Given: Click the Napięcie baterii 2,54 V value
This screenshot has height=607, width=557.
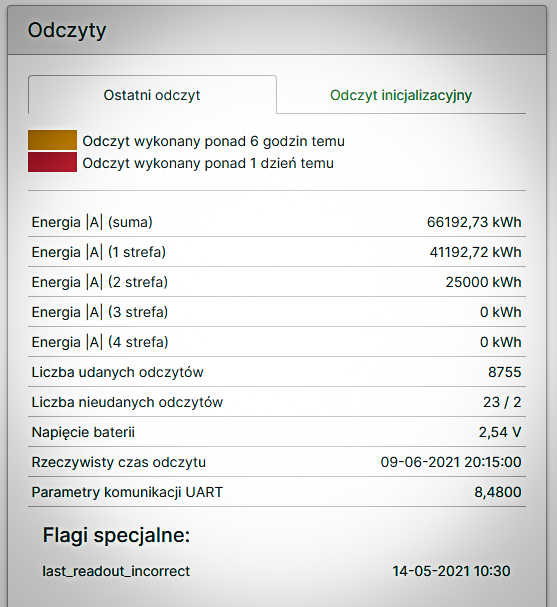Looking at the screenshot, I should click(x=500, y=432).
